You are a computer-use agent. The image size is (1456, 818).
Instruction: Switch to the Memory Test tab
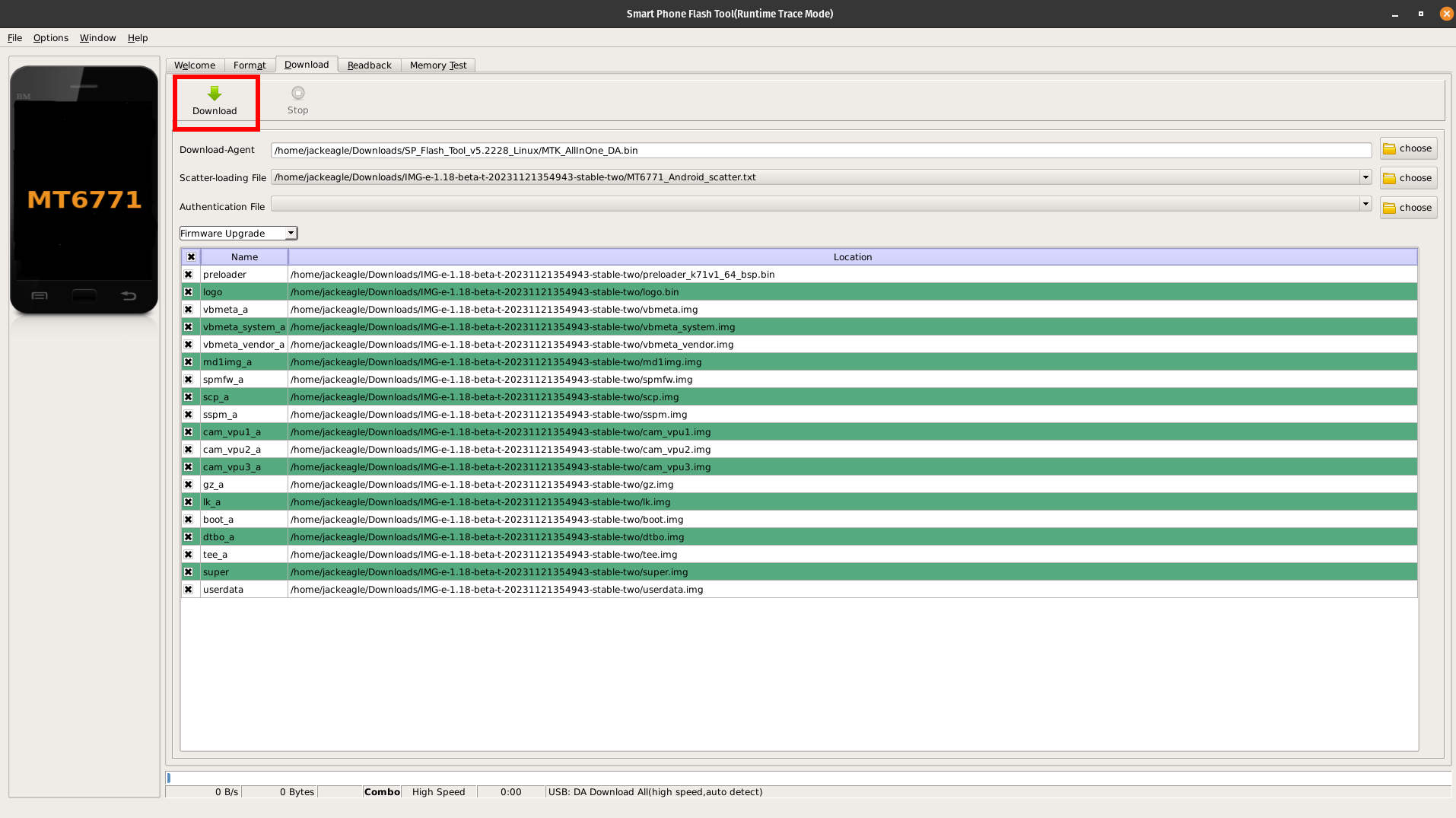coord(438,65)
